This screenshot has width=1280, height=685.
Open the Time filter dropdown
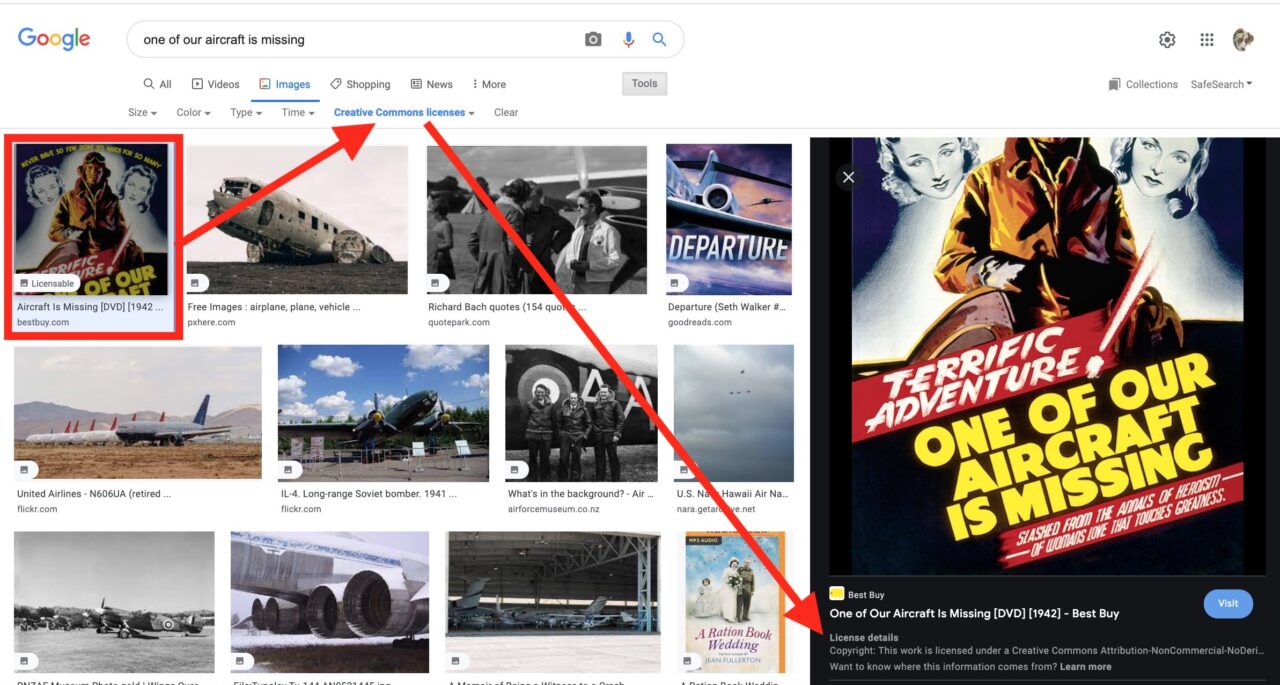[x=298, y=112]
